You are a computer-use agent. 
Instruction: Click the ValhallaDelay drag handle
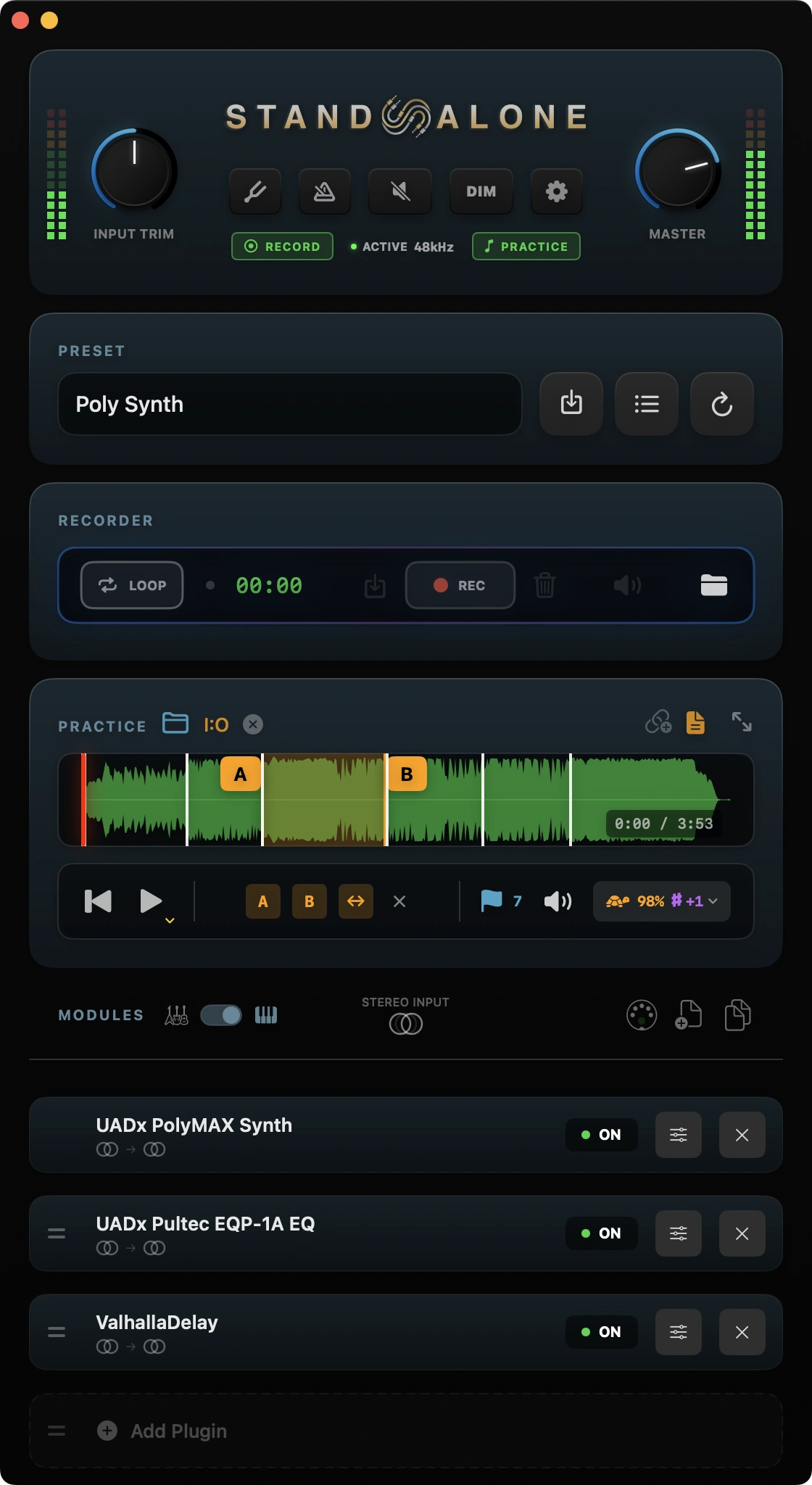(57, 1332)
